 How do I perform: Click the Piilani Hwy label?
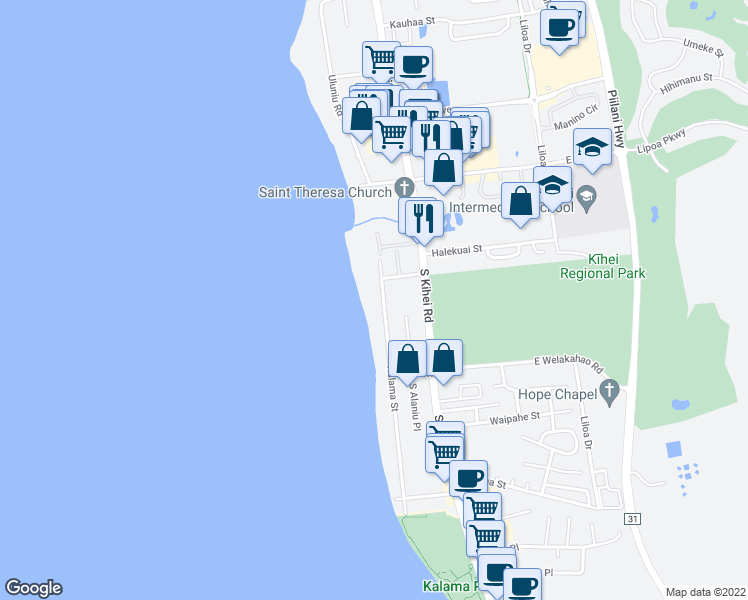point(615,118)
